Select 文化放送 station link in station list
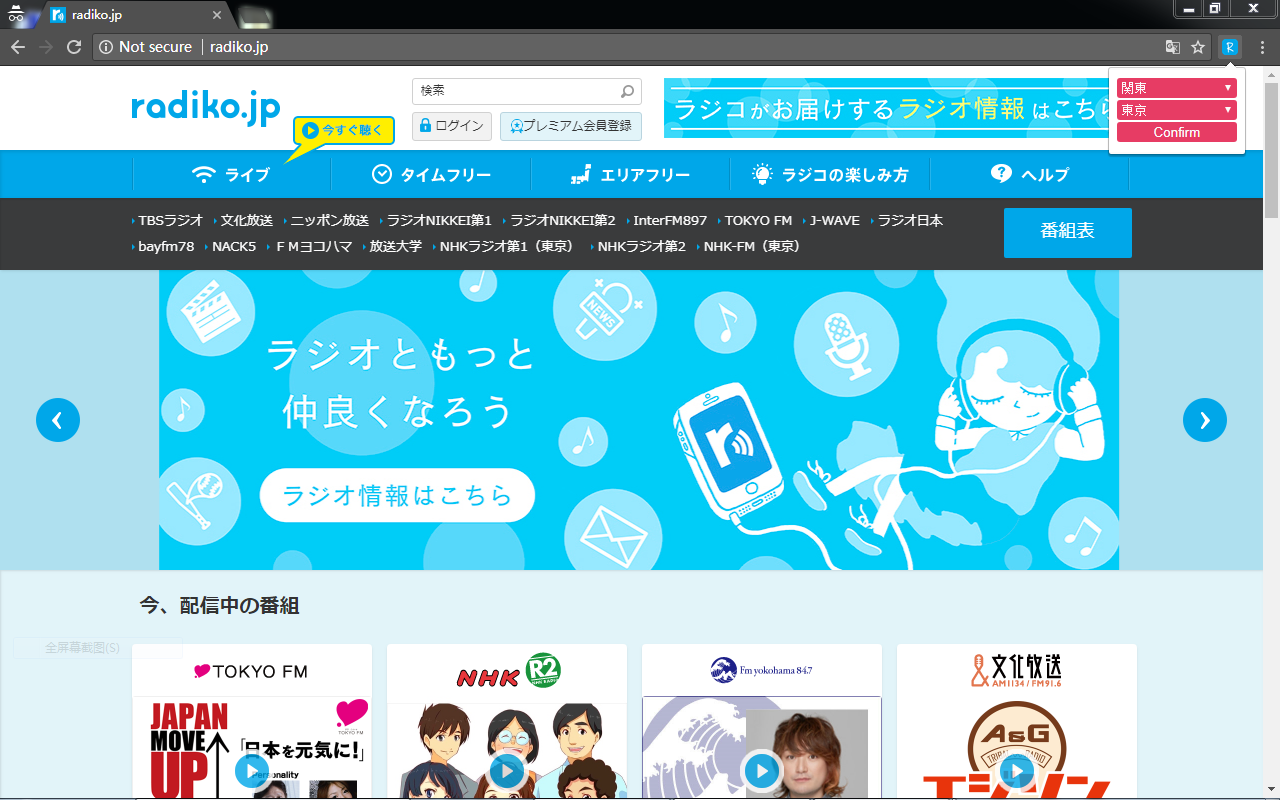Viewport: 1280px width, 800px height. click(x=247, y=220)
